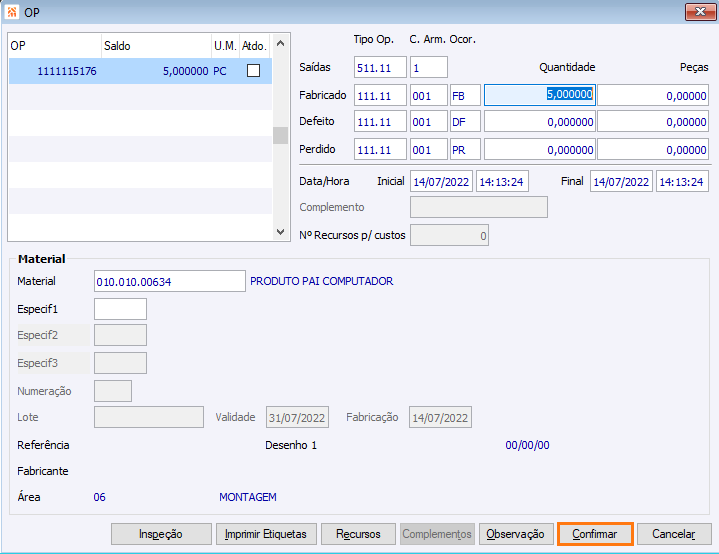Click Fabricado C. Arm. field 001
The image size is (719, 554).
pyautogui.click(x=429, y=95)
